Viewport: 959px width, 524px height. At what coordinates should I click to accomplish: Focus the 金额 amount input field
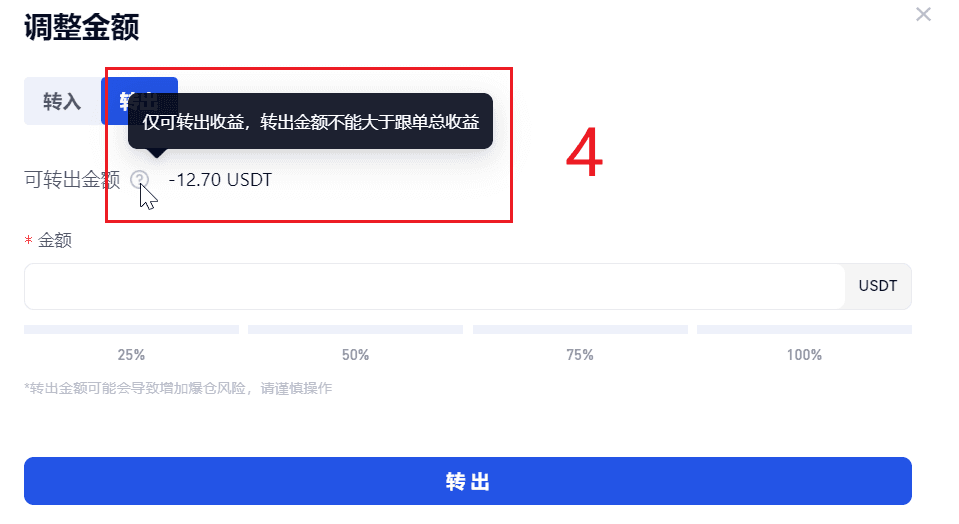(435, 287)
